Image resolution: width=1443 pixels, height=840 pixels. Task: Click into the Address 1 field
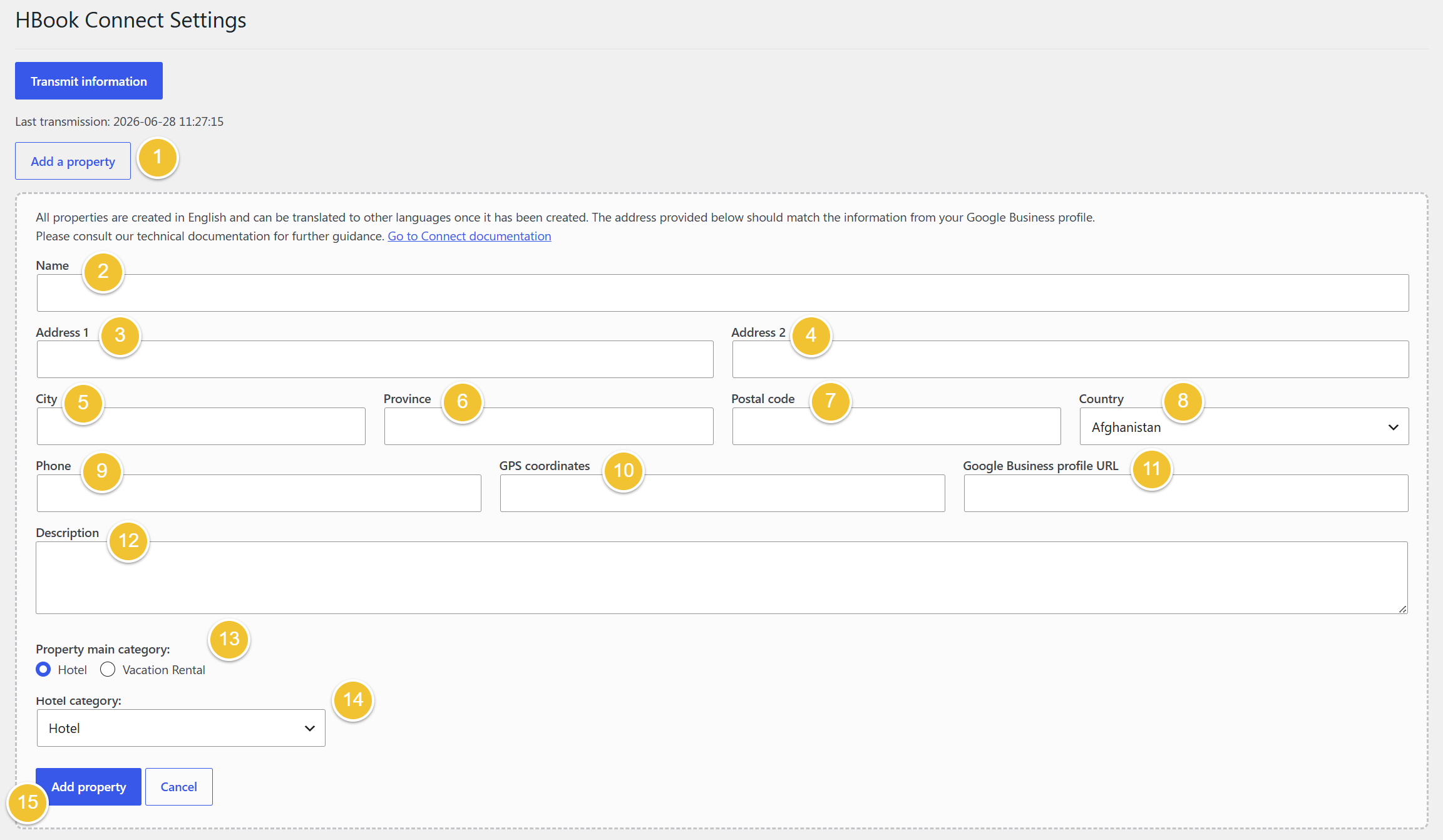375,359
